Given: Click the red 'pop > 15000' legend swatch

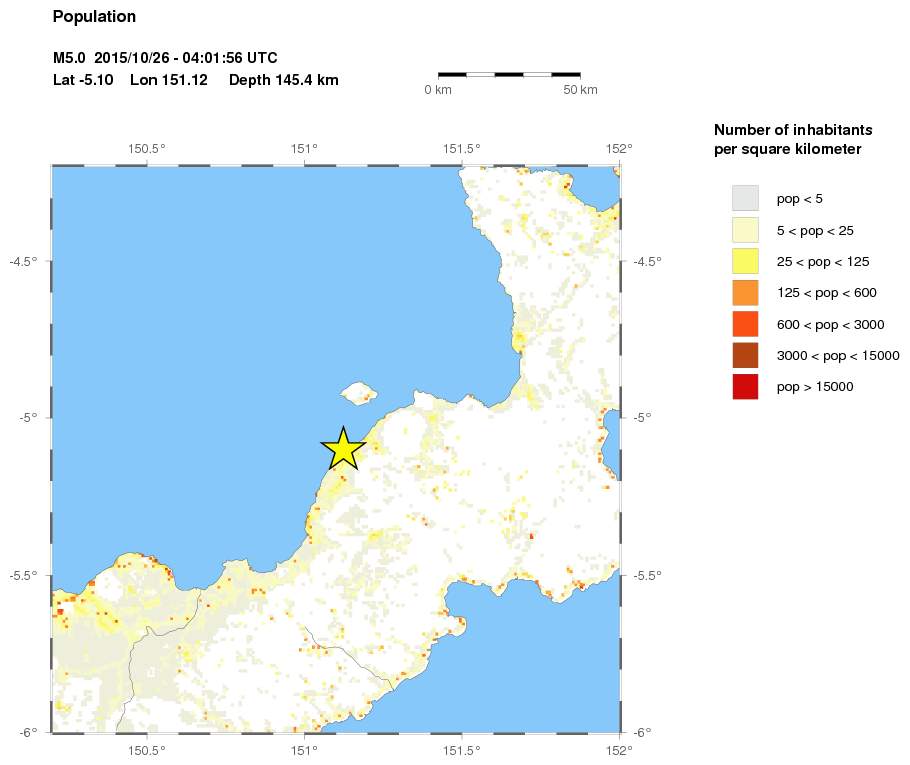Looking at the screenshot, I should [x=745, y=386].
